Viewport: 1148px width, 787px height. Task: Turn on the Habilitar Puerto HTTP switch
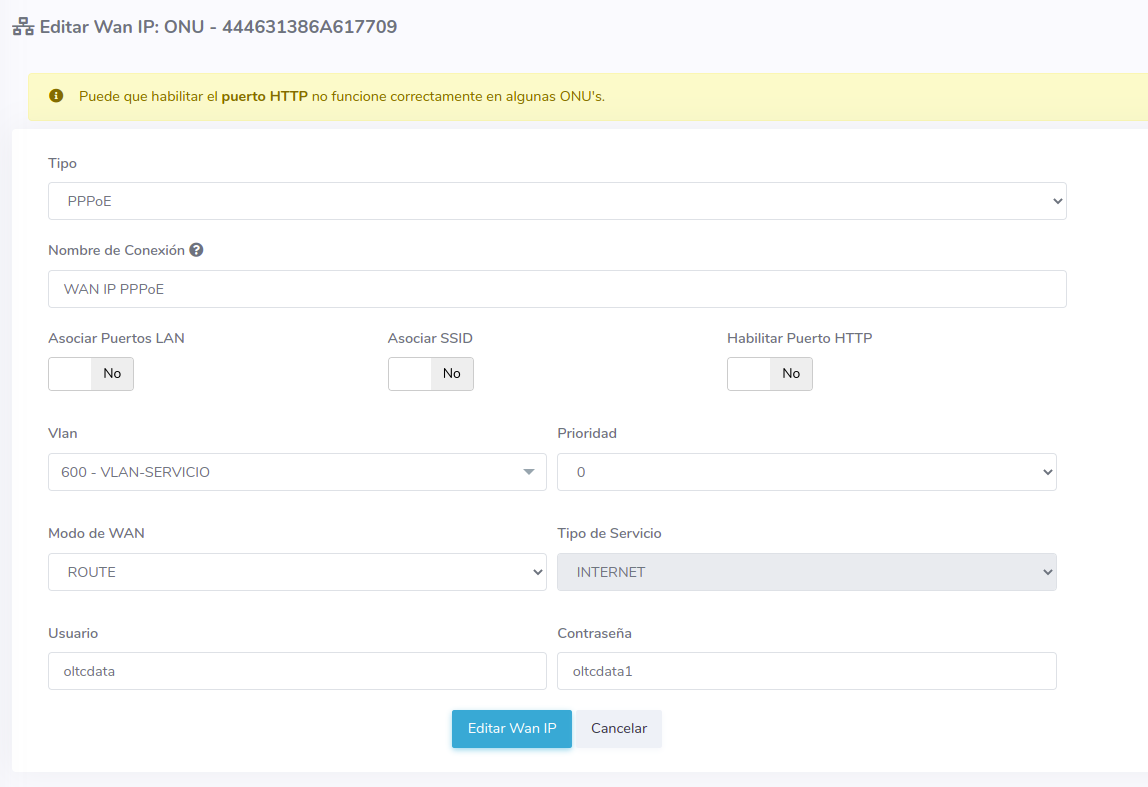769,373
